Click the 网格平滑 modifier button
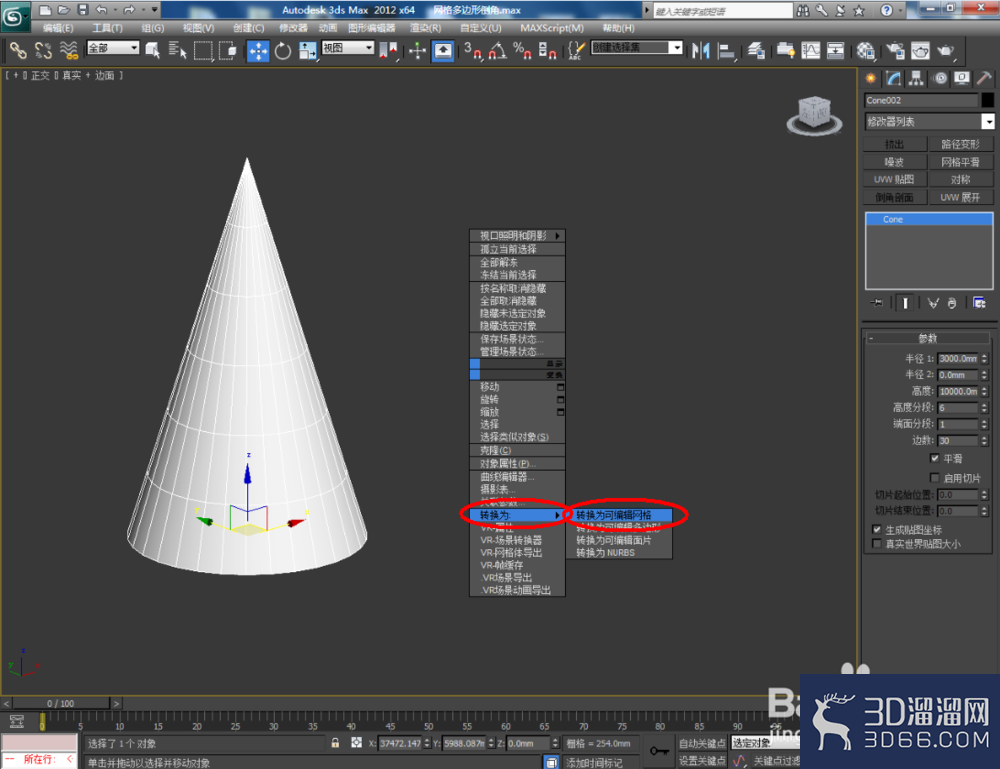Screen dimensions: 1000x769 click(960, 162)
